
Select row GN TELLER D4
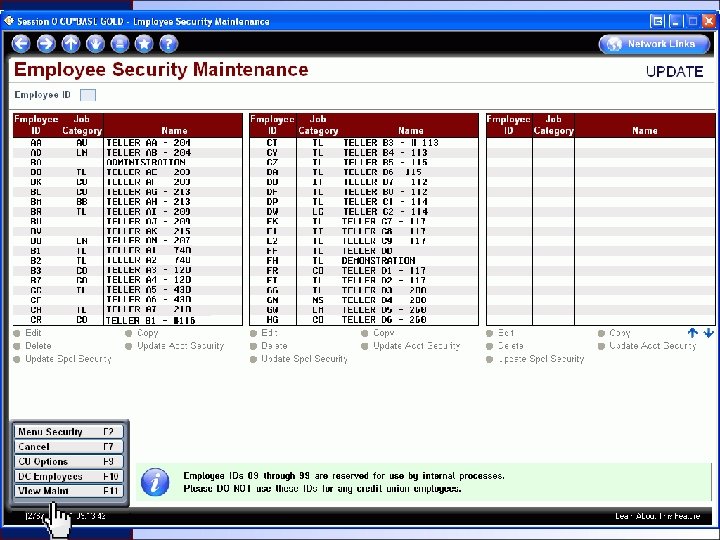coord(364,300)
